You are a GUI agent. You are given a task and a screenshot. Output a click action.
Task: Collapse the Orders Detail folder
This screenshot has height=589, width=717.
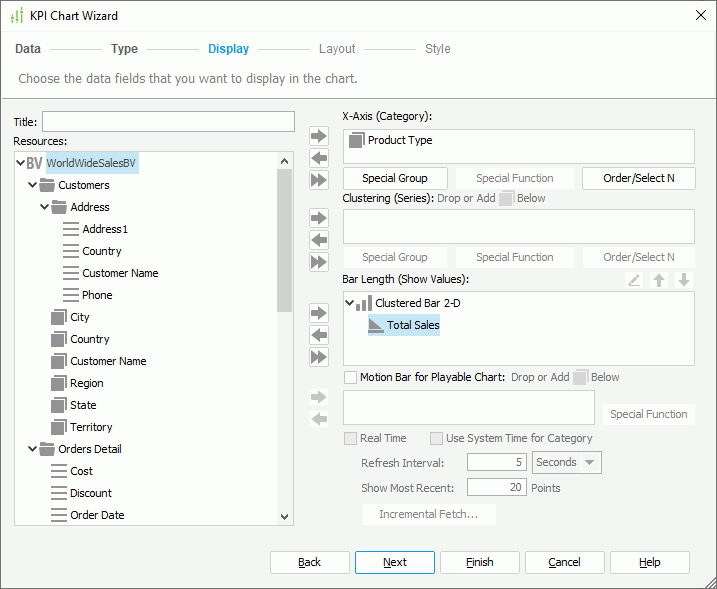(x=32, y=449)
